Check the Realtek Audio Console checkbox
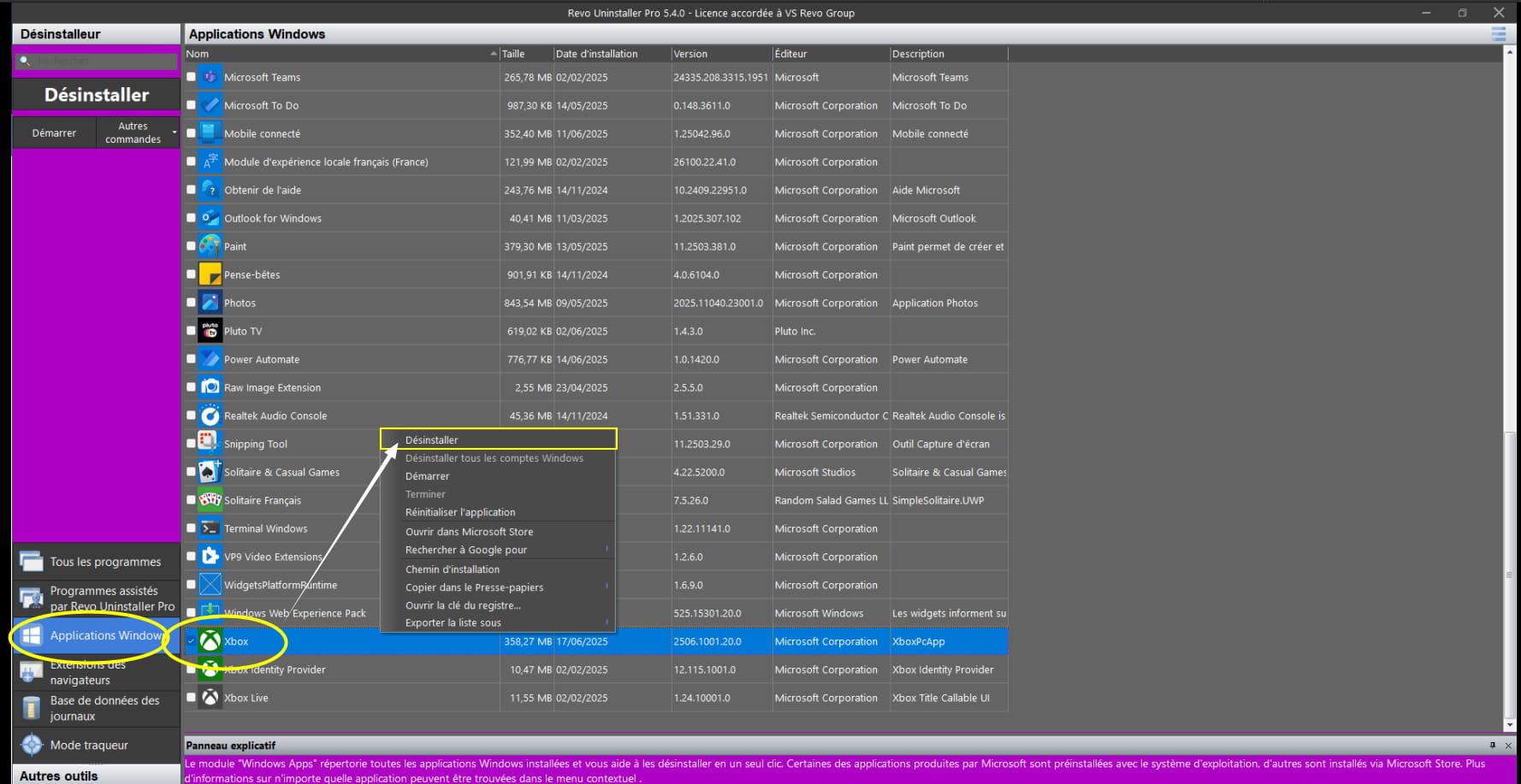Viewport: 1521px width, 784px height. click(x=191, y=416)
